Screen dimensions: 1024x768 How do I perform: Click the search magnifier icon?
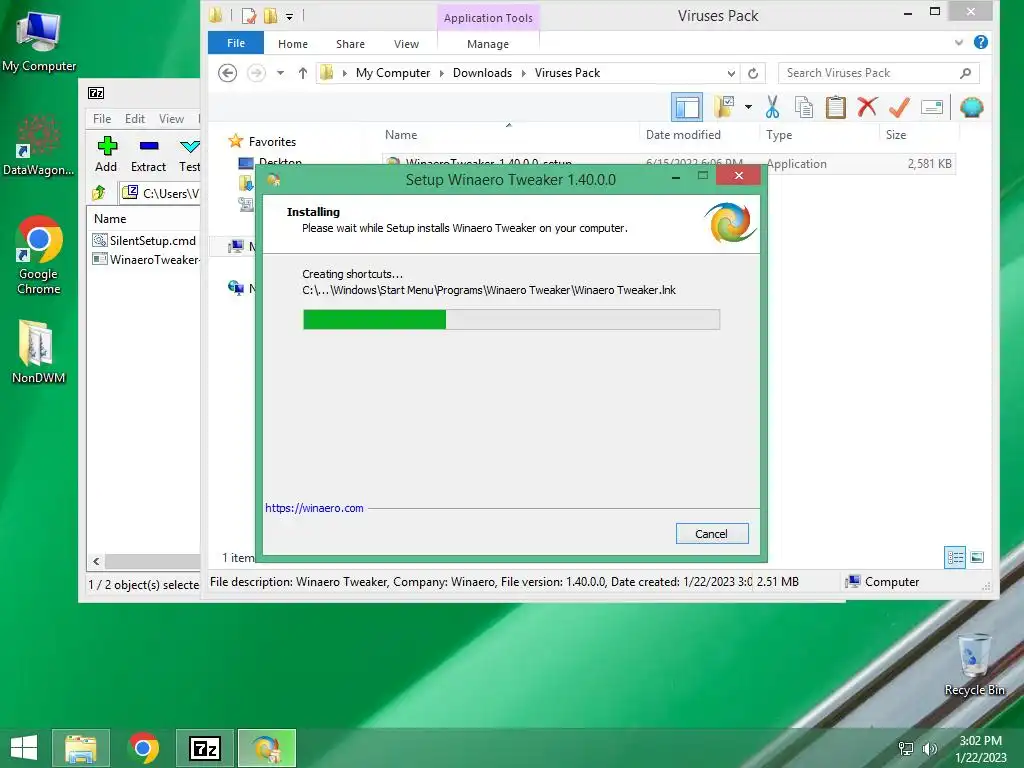point(966,73)
